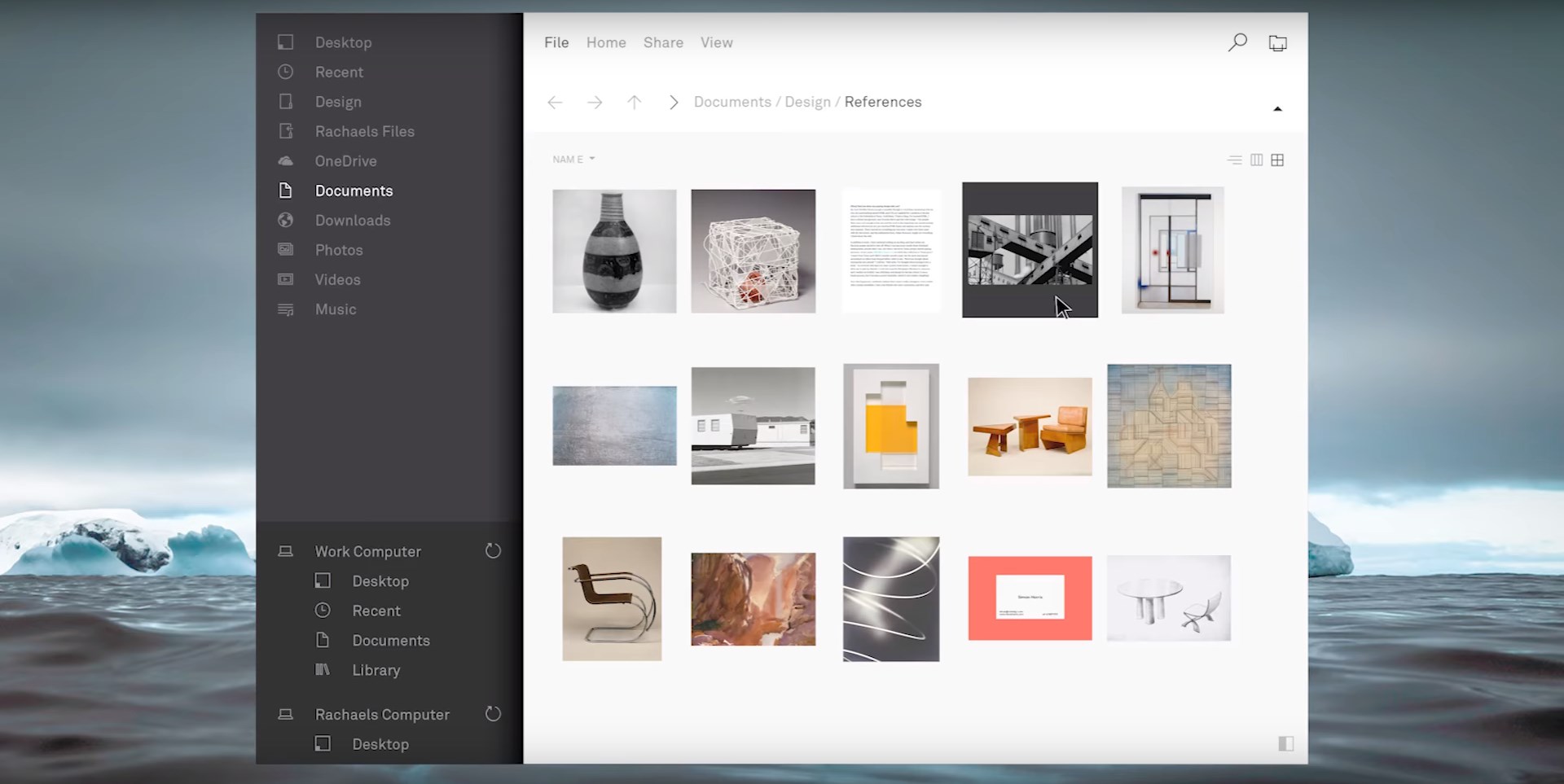Select the striped vase thumbnail
The width and height of the screenshot is (1564, 784).
[614, 251]
